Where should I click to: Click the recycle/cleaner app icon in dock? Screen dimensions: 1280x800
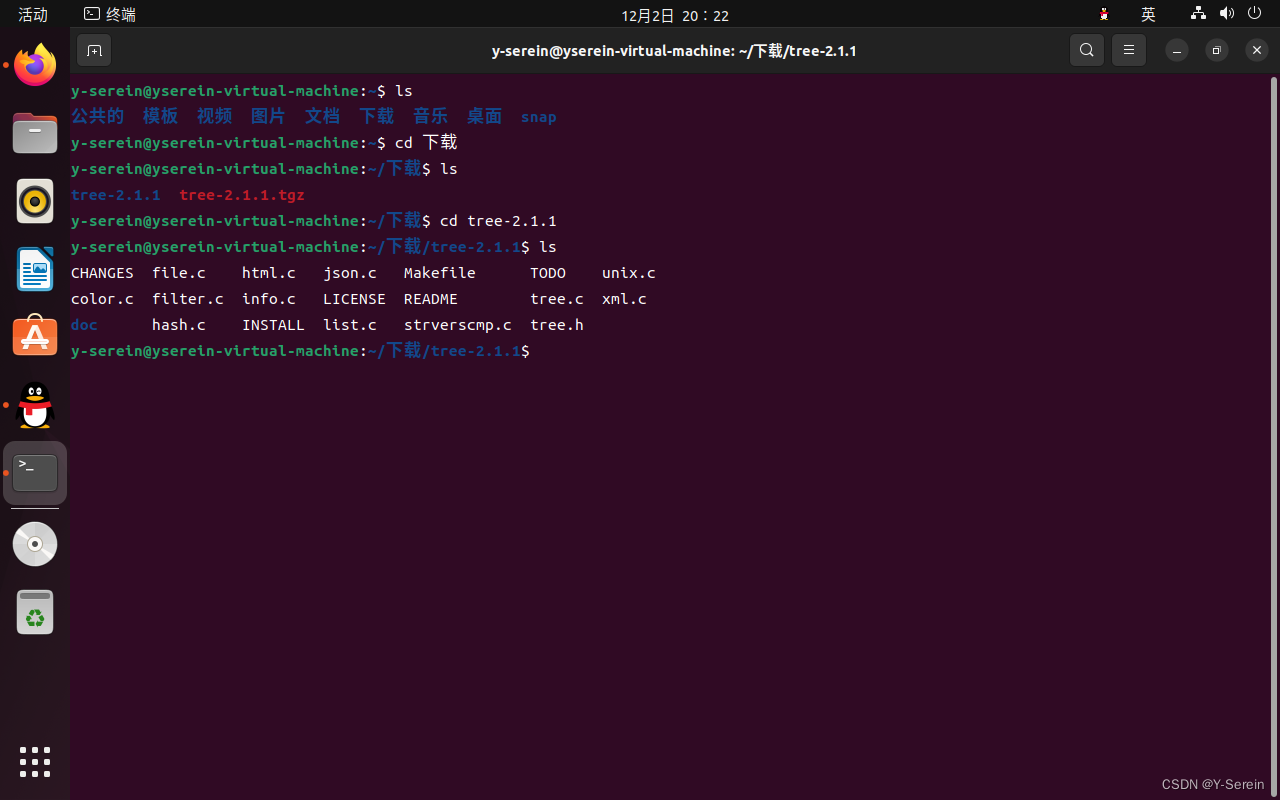click(x=35, y=612)
